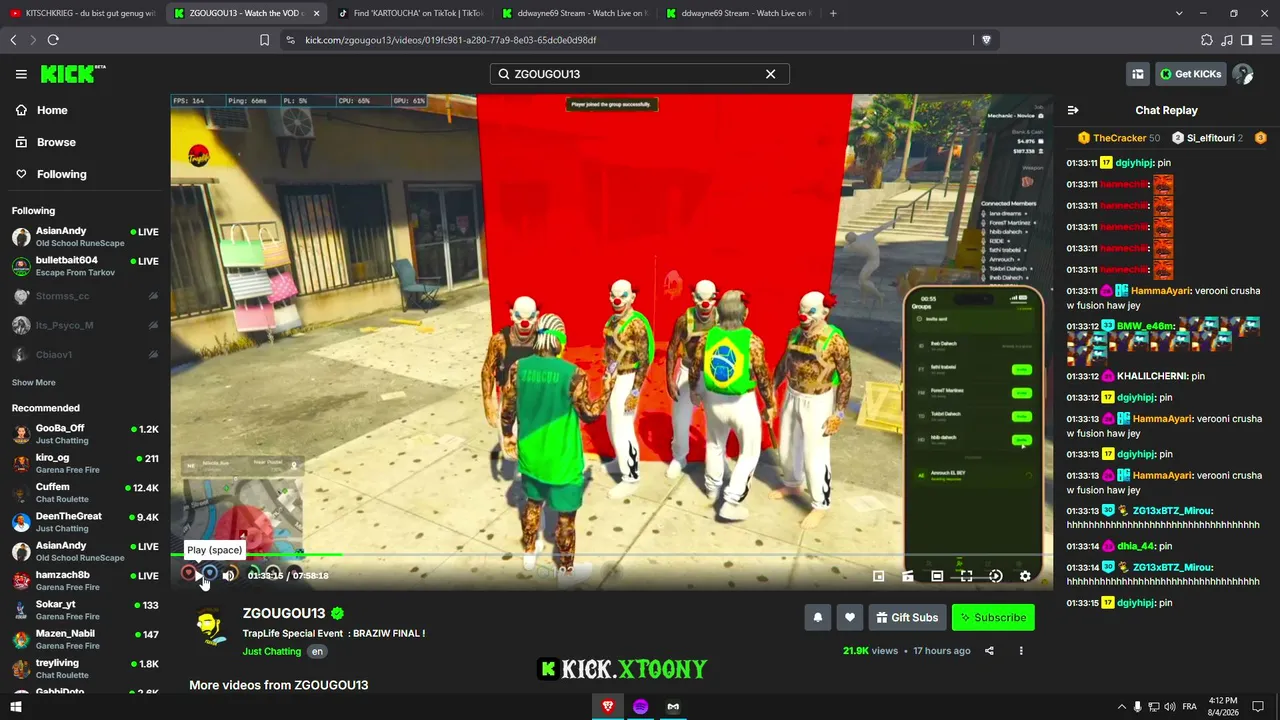This screenshot has height=720, width=1280.
Task: Switch to the first ddwayne69 Stream tab
Action: point(573,13)
